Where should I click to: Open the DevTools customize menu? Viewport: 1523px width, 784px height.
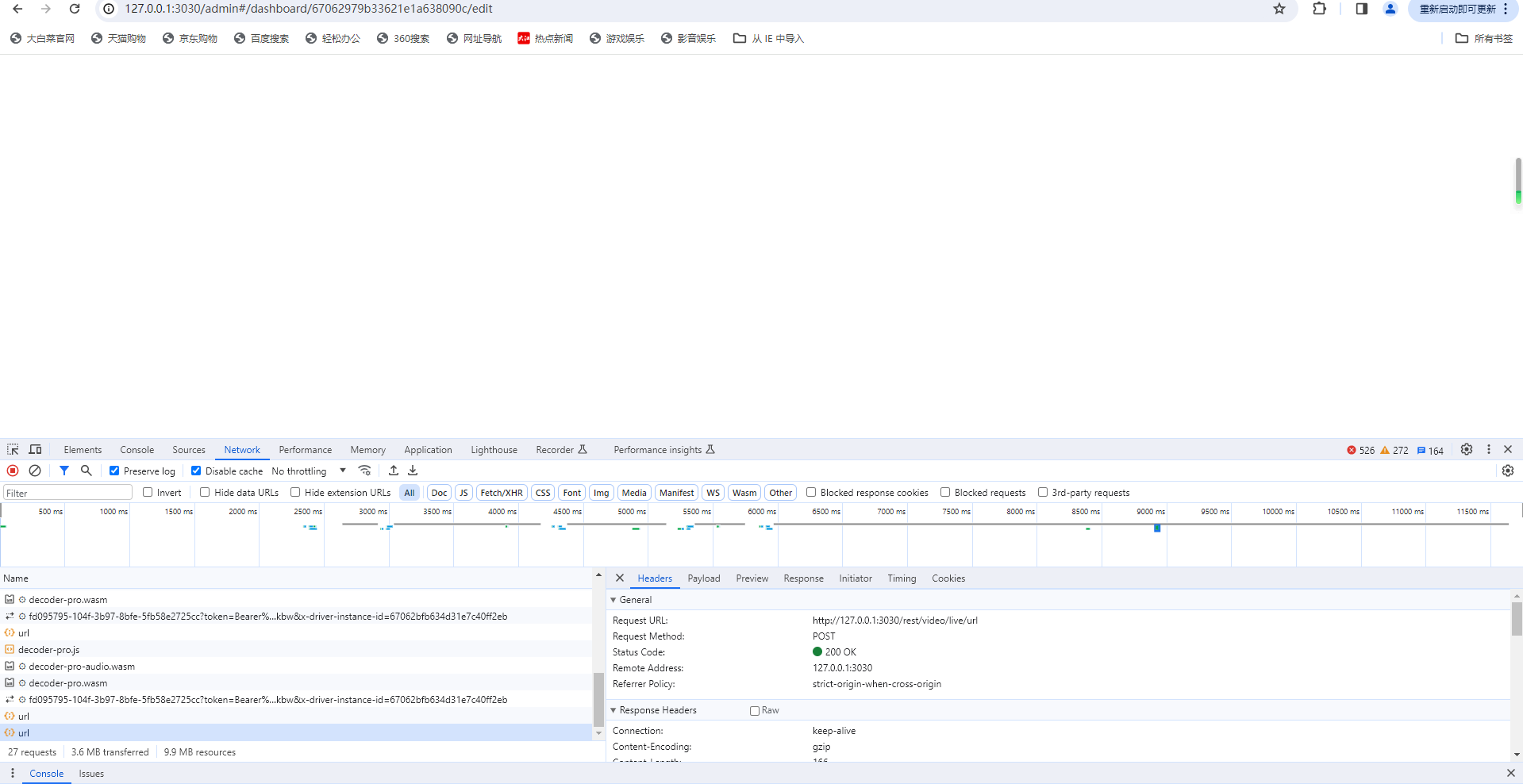(x=1489, y=449)
